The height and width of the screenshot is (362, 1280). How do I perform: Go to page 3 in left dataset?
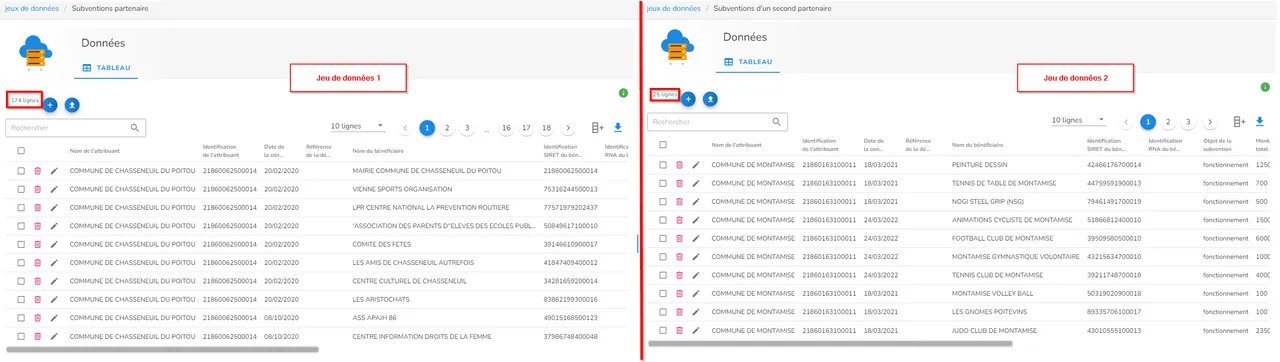(467, 128)
